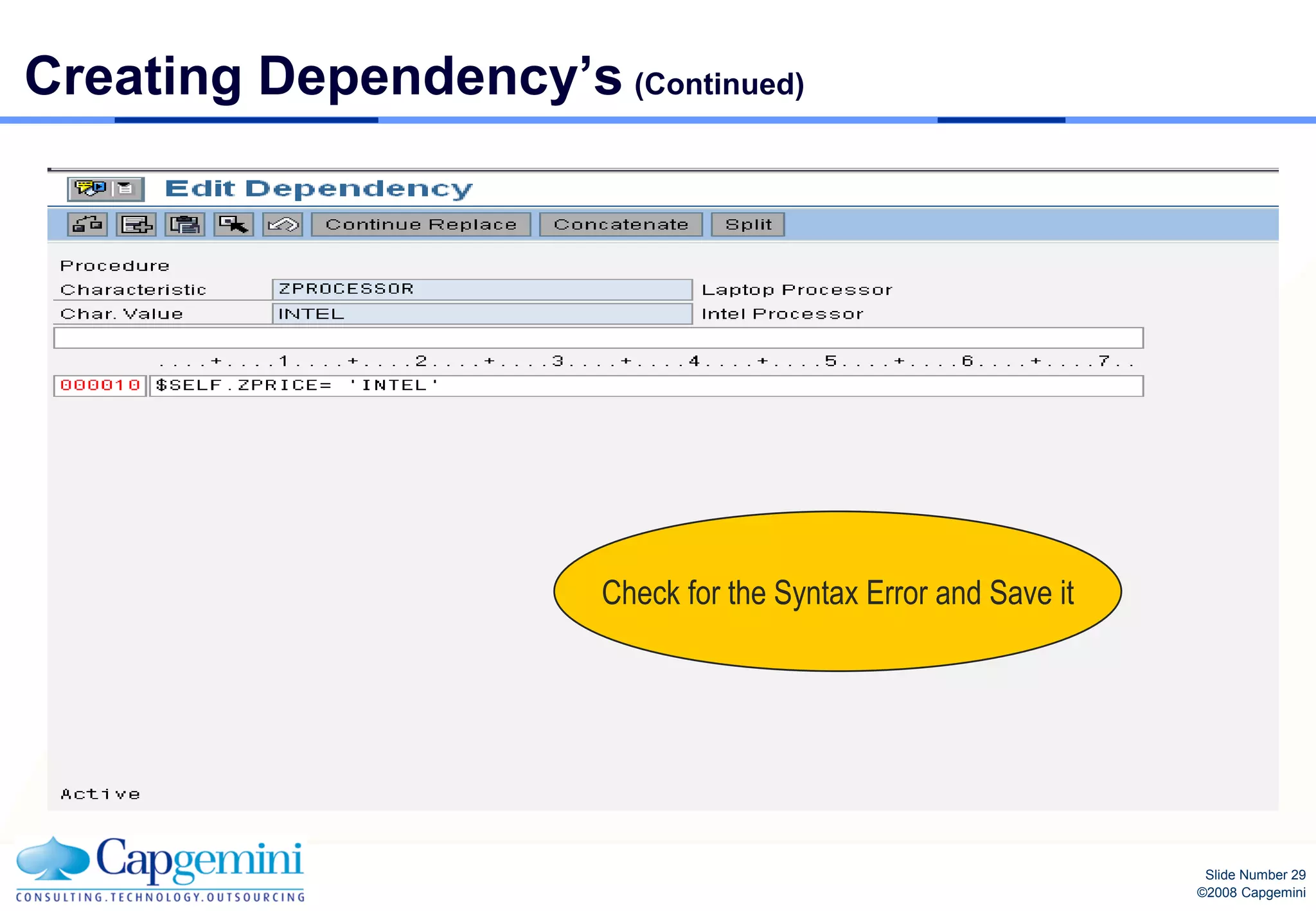The image size is (1316, 911).
Task: Click the empty field above the ruler
Action: (x=599, y=338)
